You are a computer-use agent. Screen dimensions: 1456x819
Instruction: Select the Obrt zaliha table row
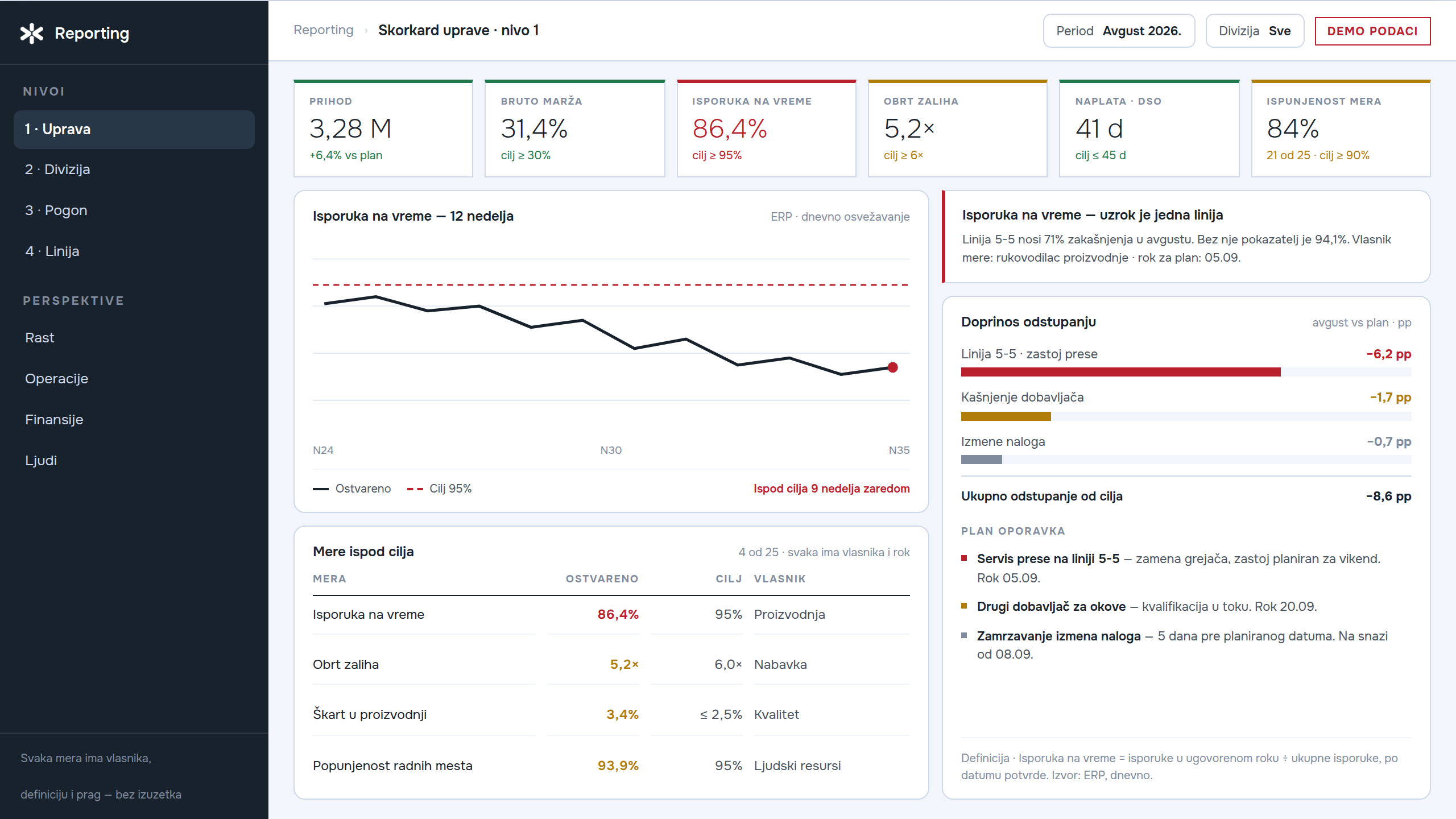point(611,664)
